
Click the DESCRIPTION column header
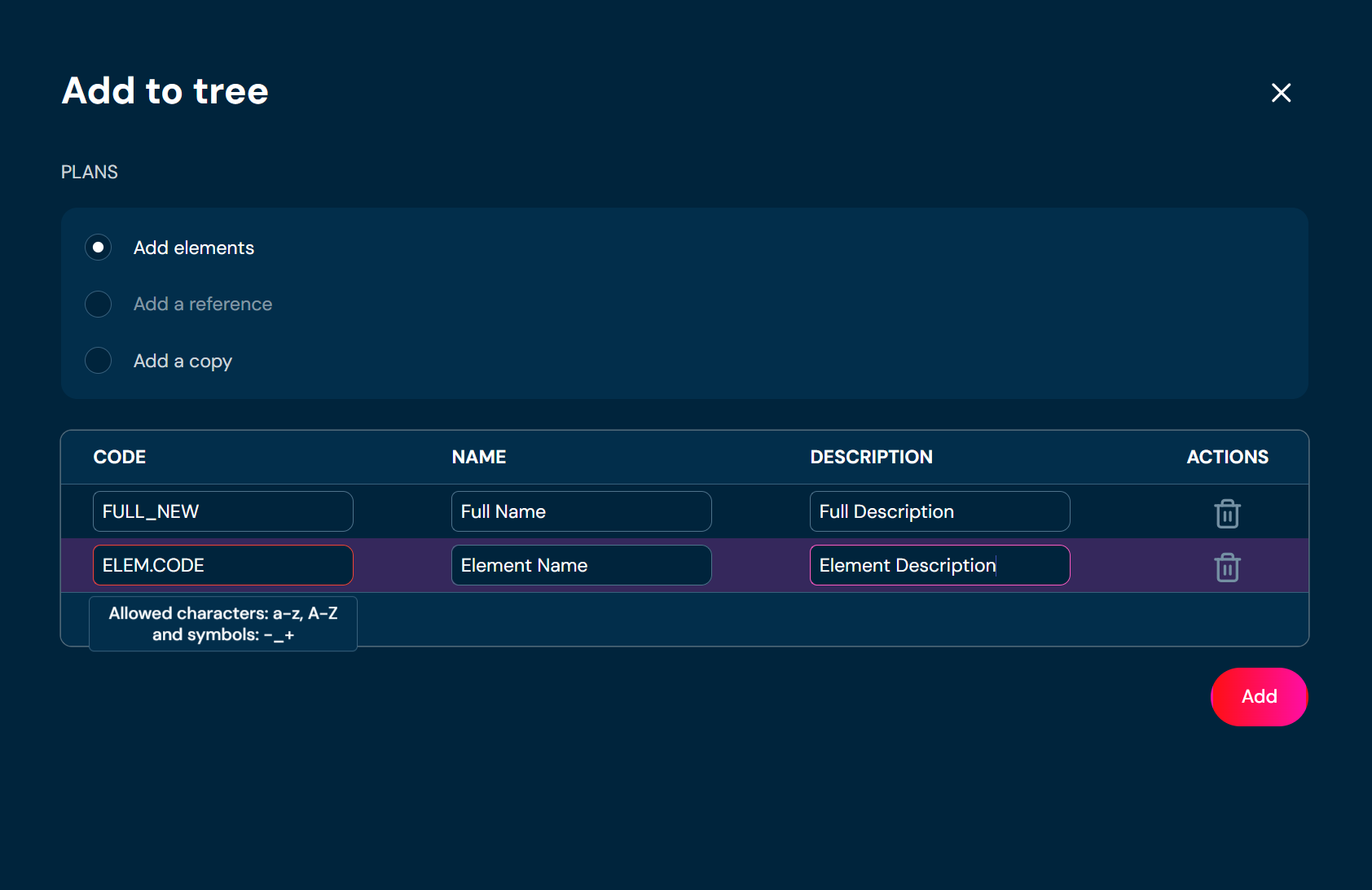[871, 457]
